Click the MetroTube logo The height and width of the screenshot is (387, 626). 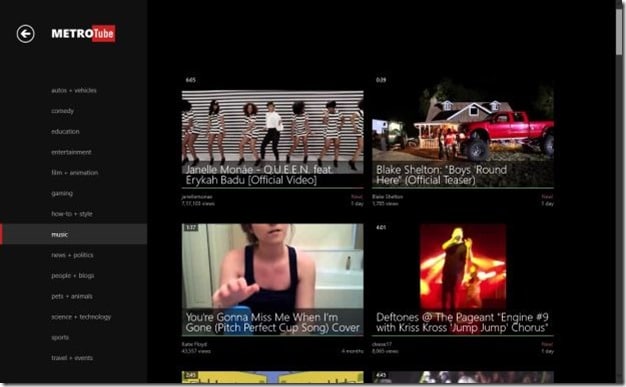pyautogui.click(x=83, y=34)
